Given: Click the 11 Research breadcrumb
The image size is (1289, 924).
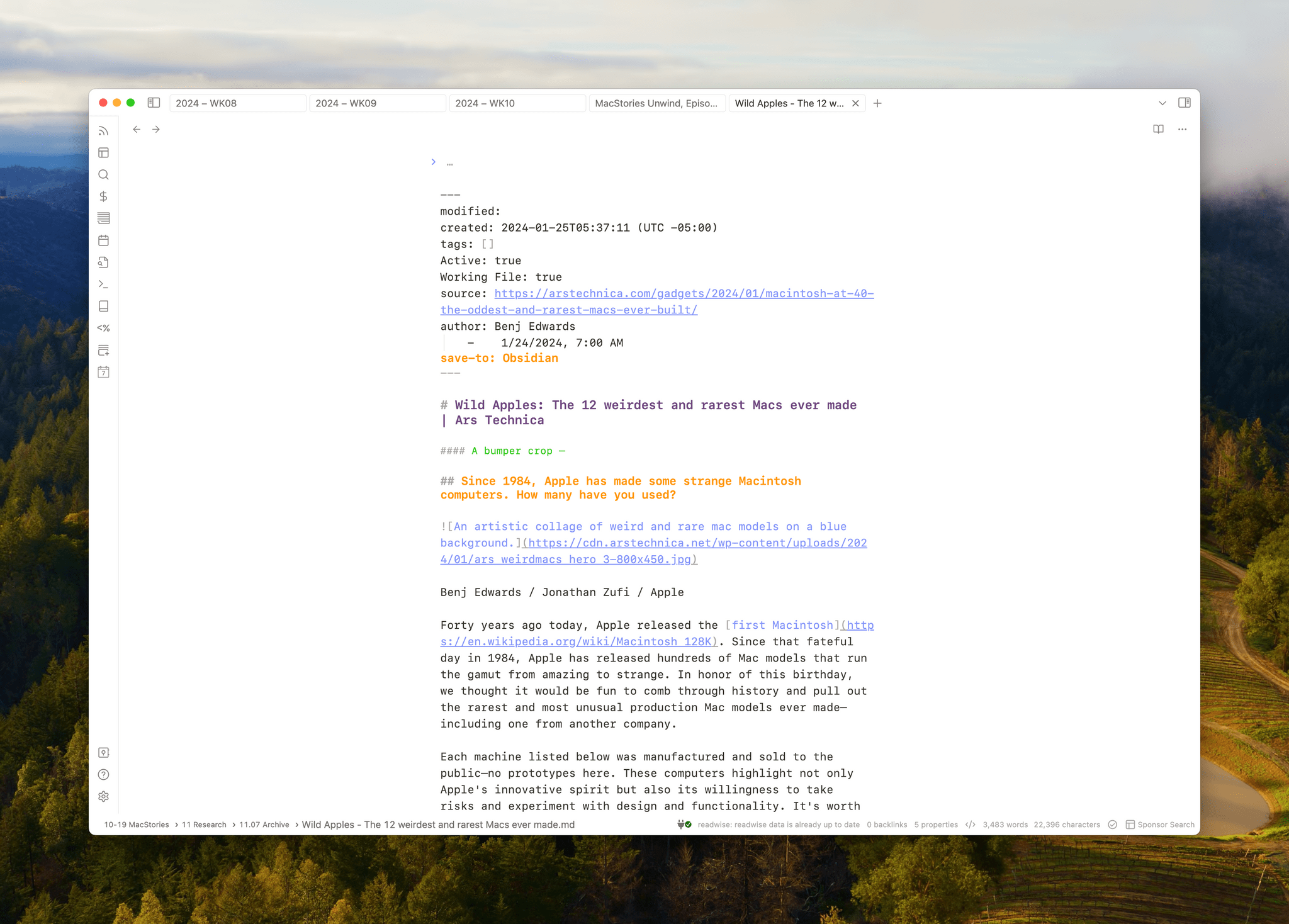Looking at the screenshot, I should 204,825.
